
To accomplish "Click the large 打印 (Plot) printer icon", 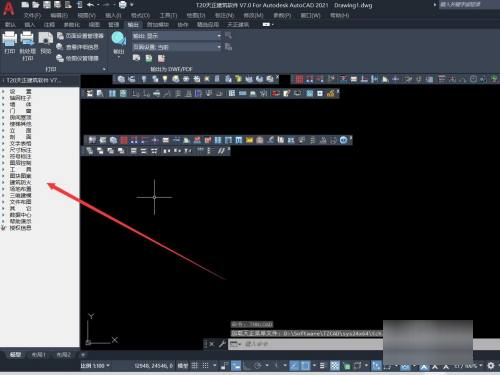I will (10, 39).
